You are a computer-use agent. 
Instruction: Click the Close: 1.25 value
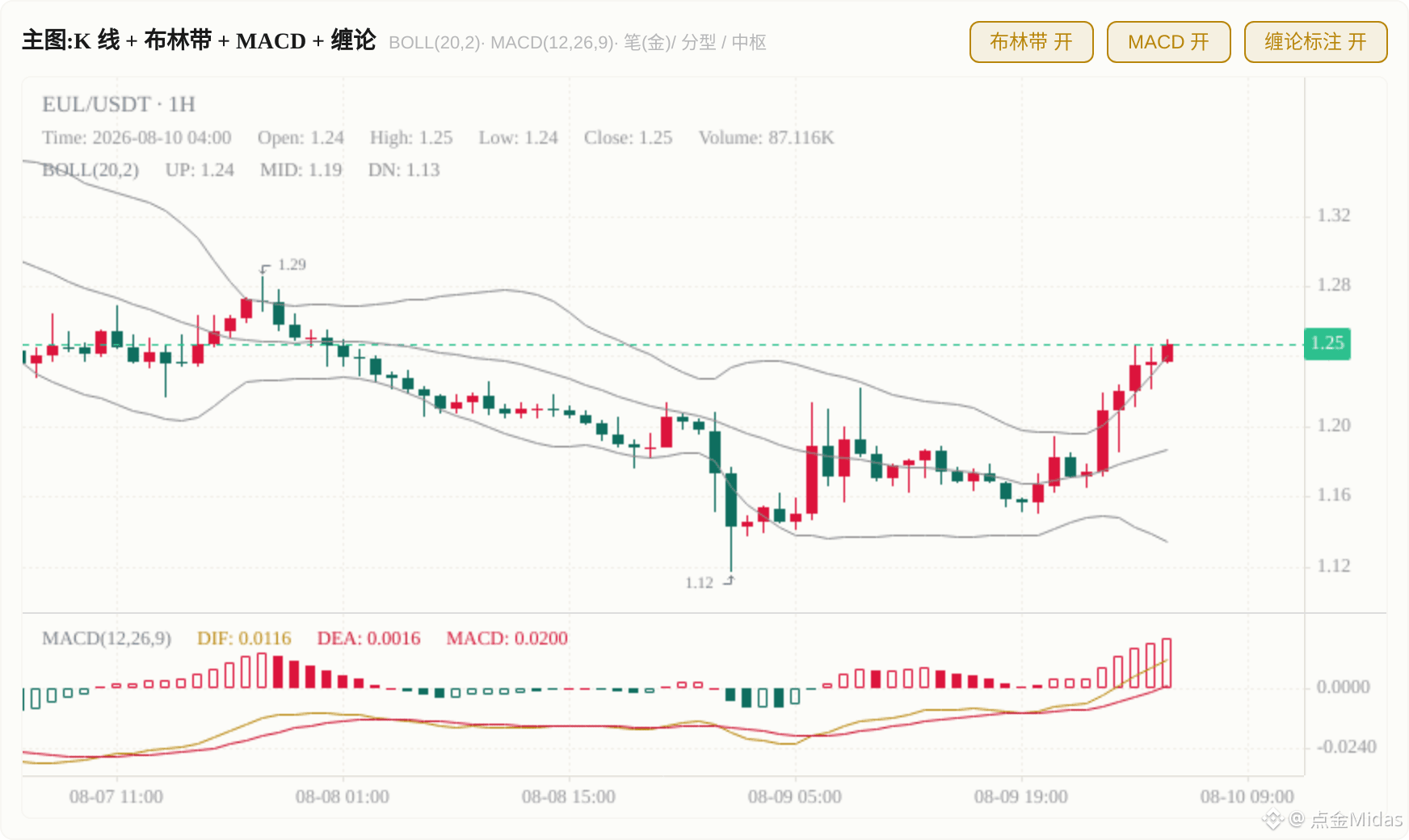click(x=628, y=137)
